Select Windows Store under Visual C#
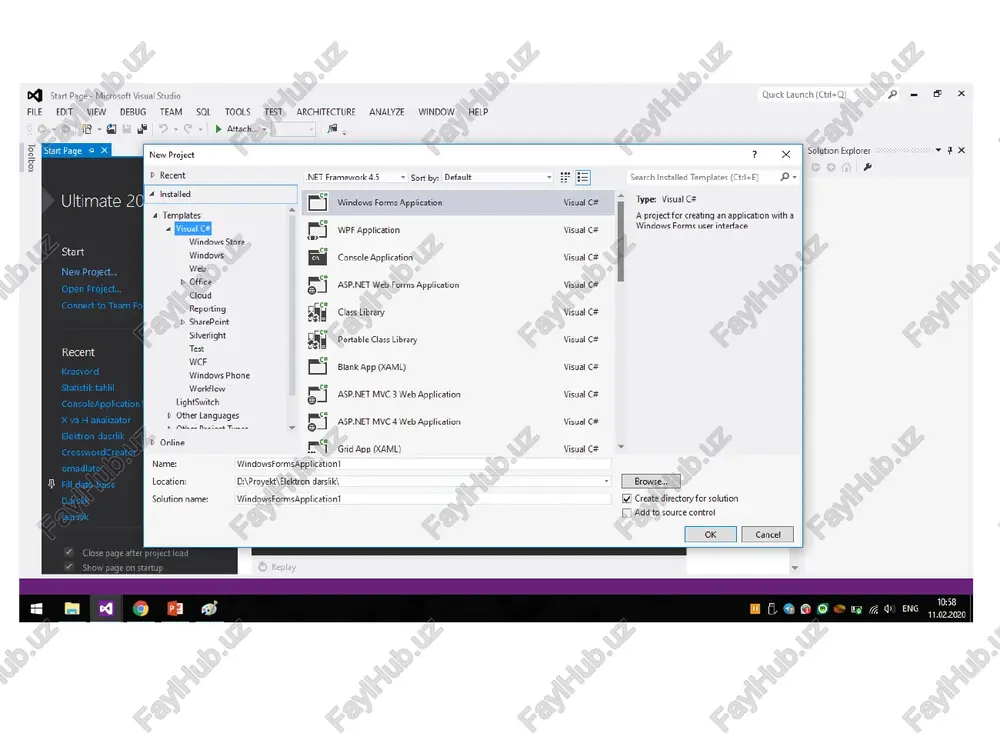 217,242
